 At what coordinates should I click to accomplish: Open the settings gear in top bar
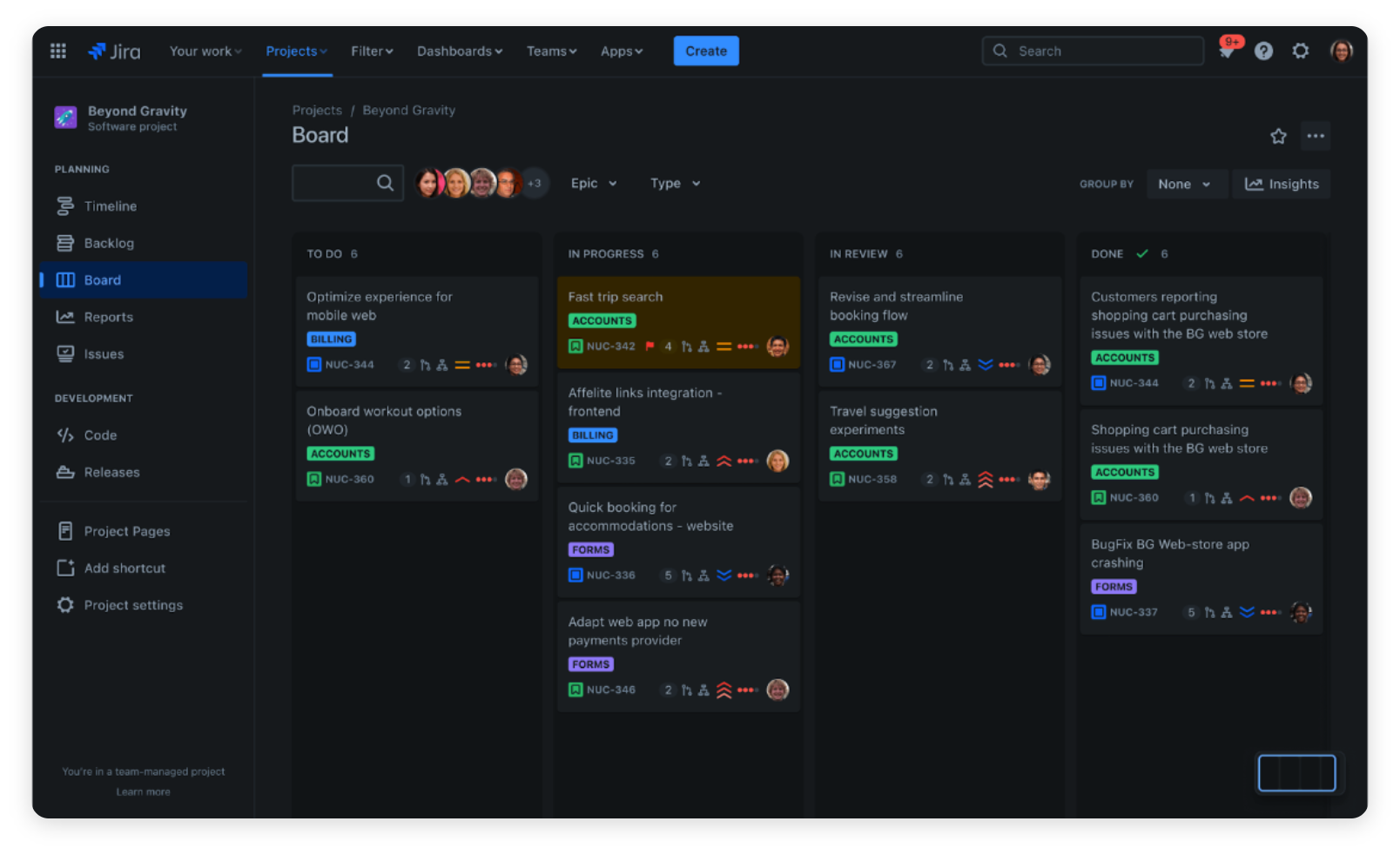1300,50
